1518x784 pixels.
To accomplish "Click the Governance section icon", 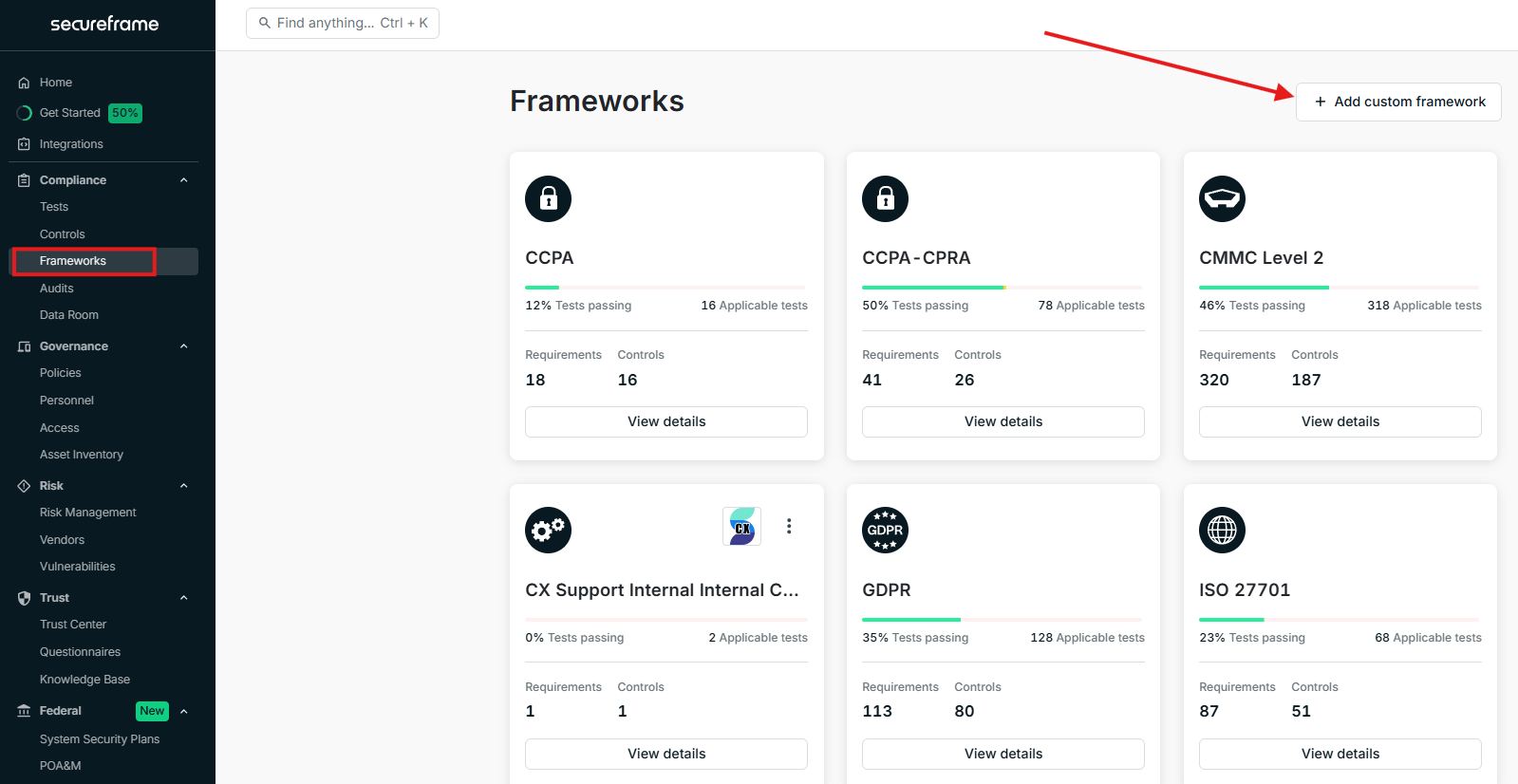I will [25, 346].
